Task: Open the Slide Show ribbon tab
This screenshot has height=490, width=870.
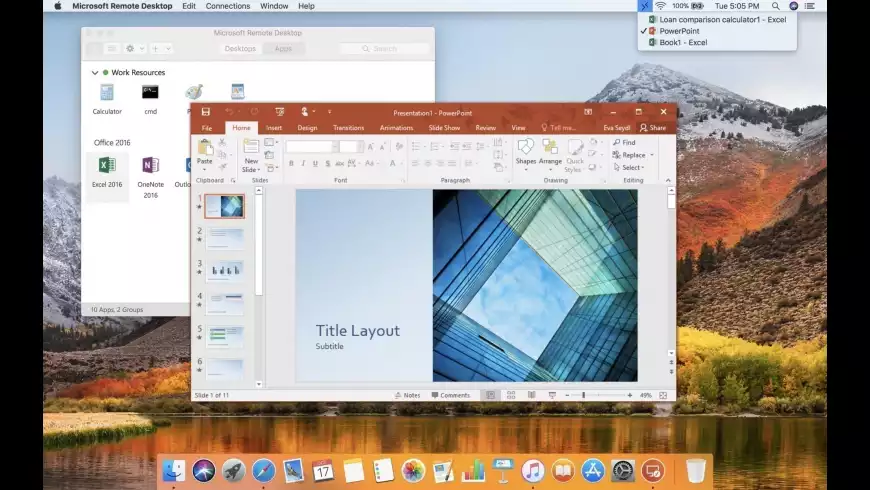Action: (444, 128)
